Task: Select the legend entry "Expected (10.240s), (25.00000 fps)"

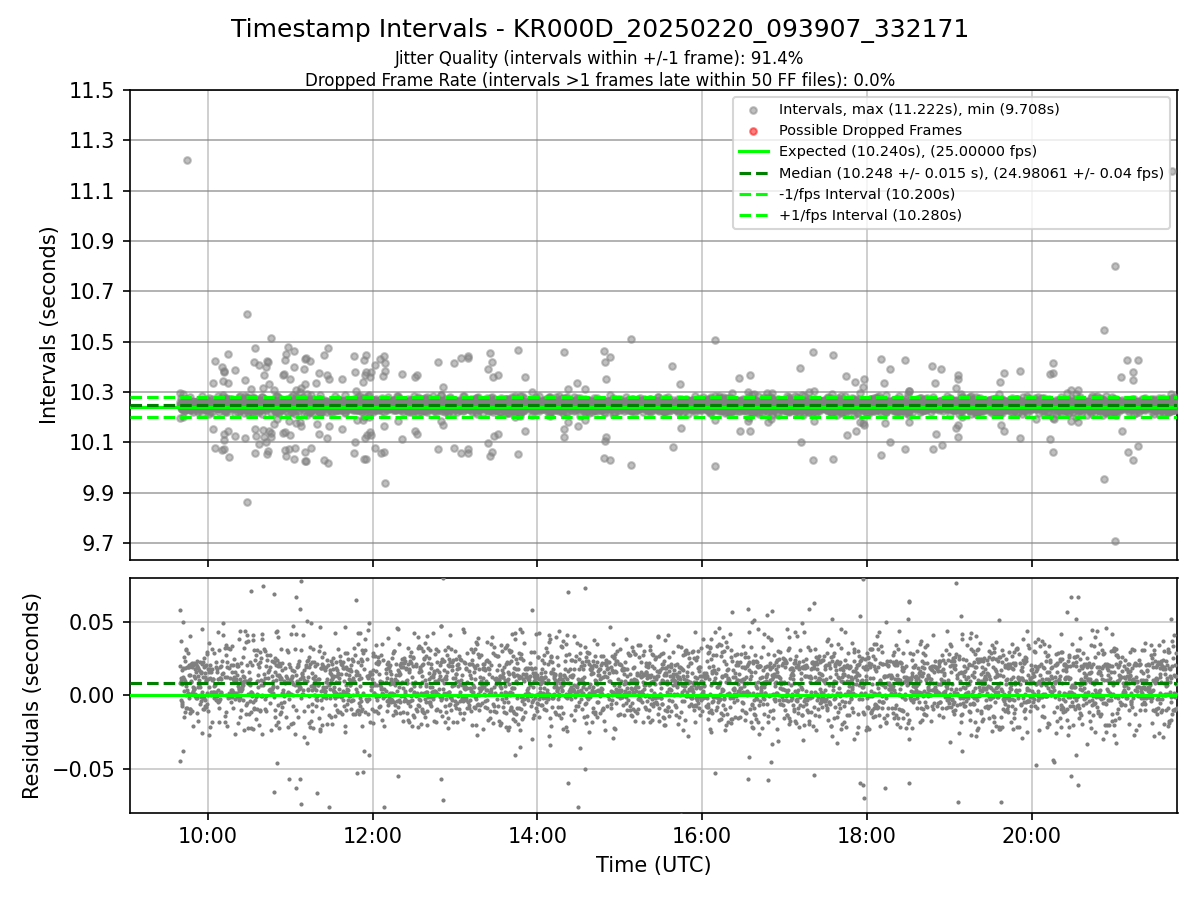Action: (x=907, y=151)
